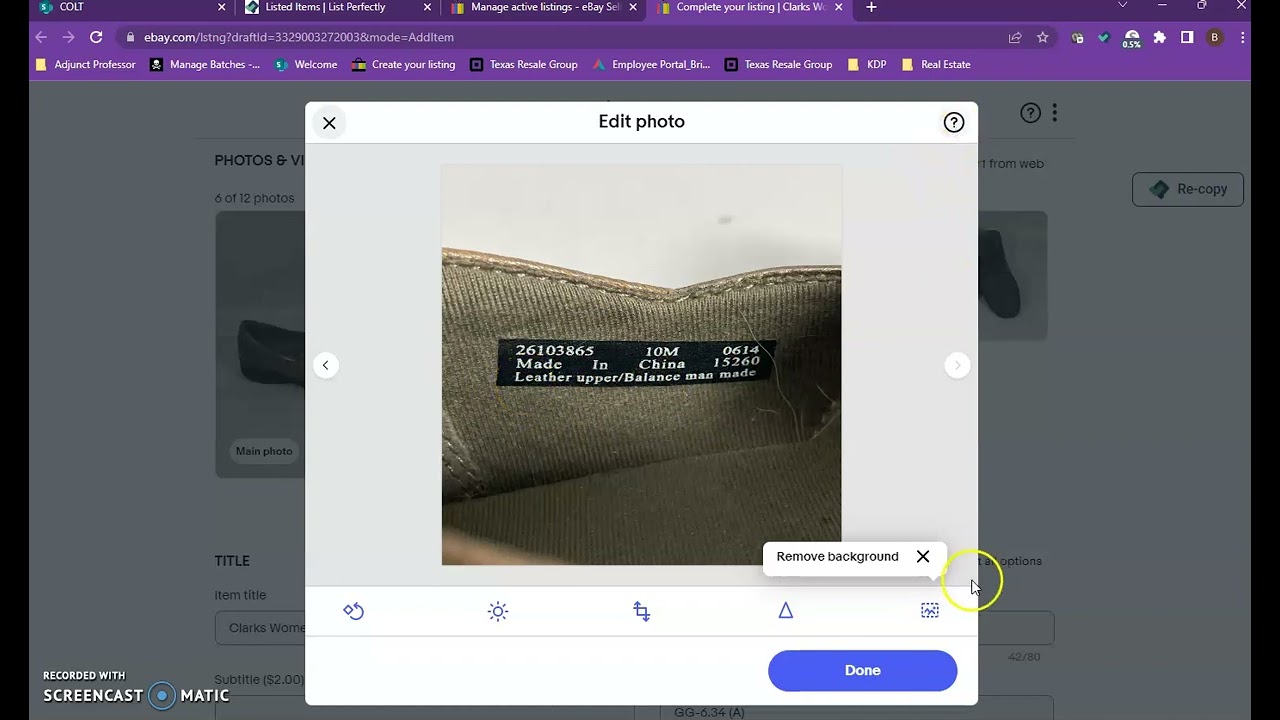Click the 0.5% cashback extension icon
This screenshot has height=720, width=1280.
coord(1131,38)
